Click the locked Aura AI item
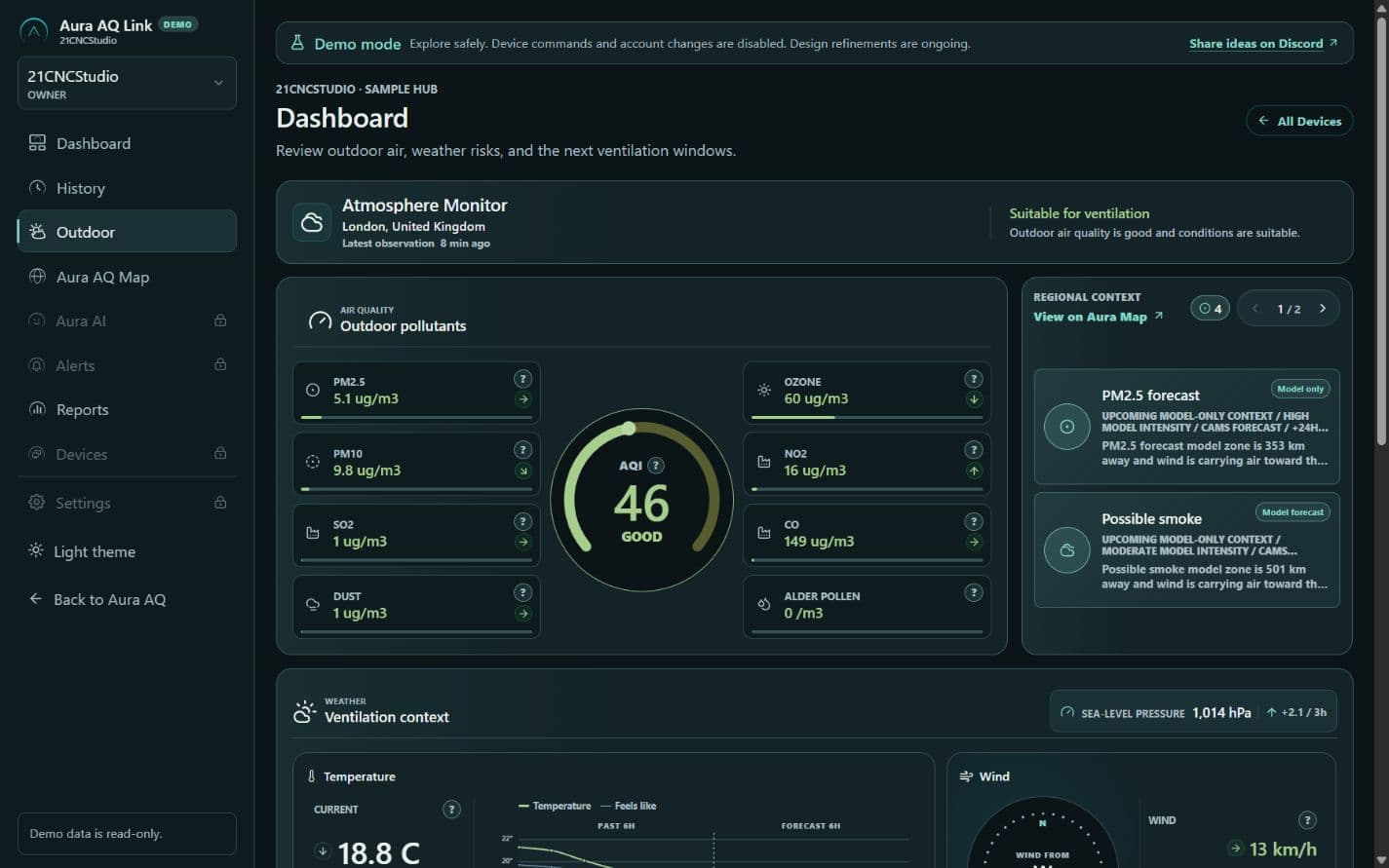Image resolution: width=1389 pixels, height=868 pixels. tap(127, 321)
